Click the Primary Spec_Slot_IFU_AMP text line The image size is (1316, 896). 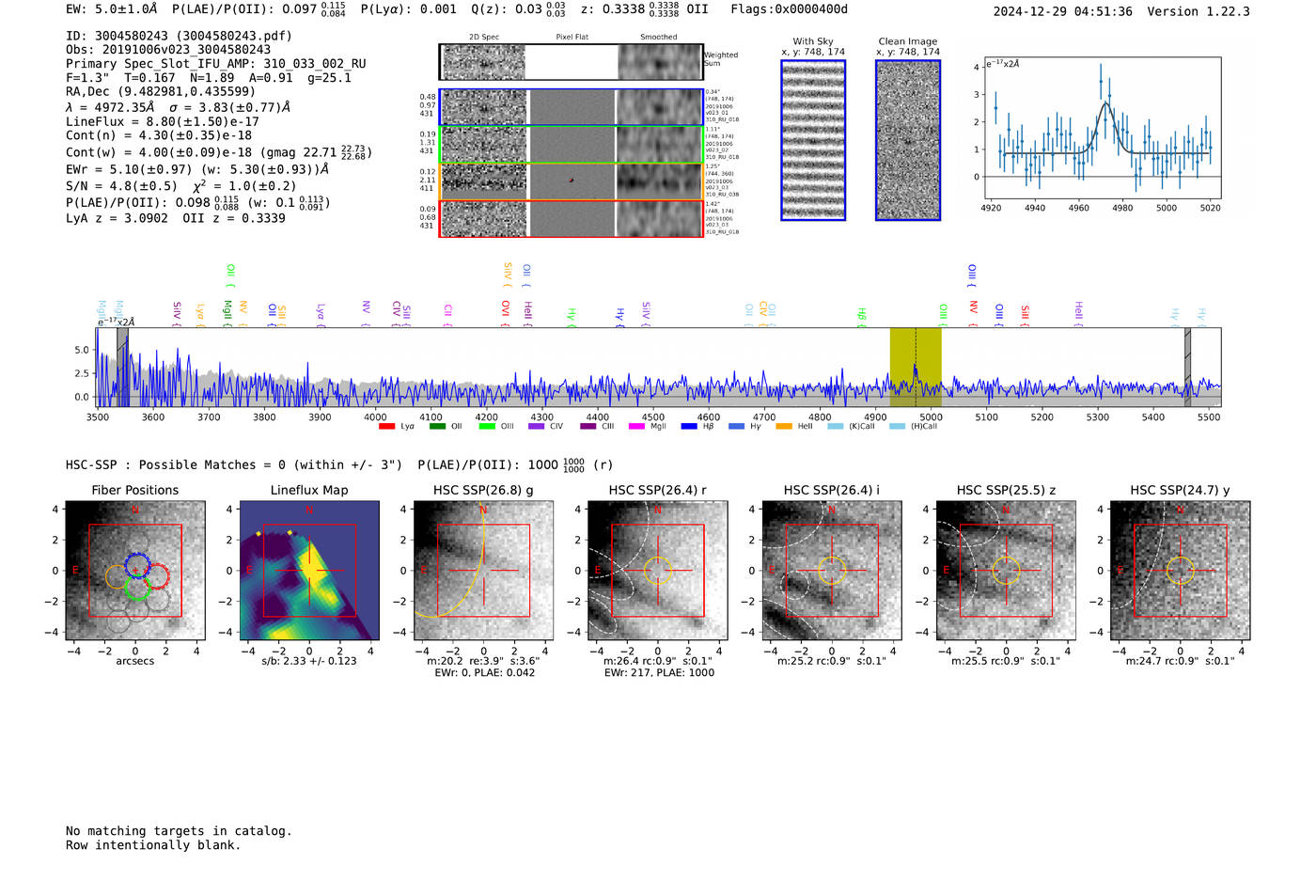tap(216, 64)
